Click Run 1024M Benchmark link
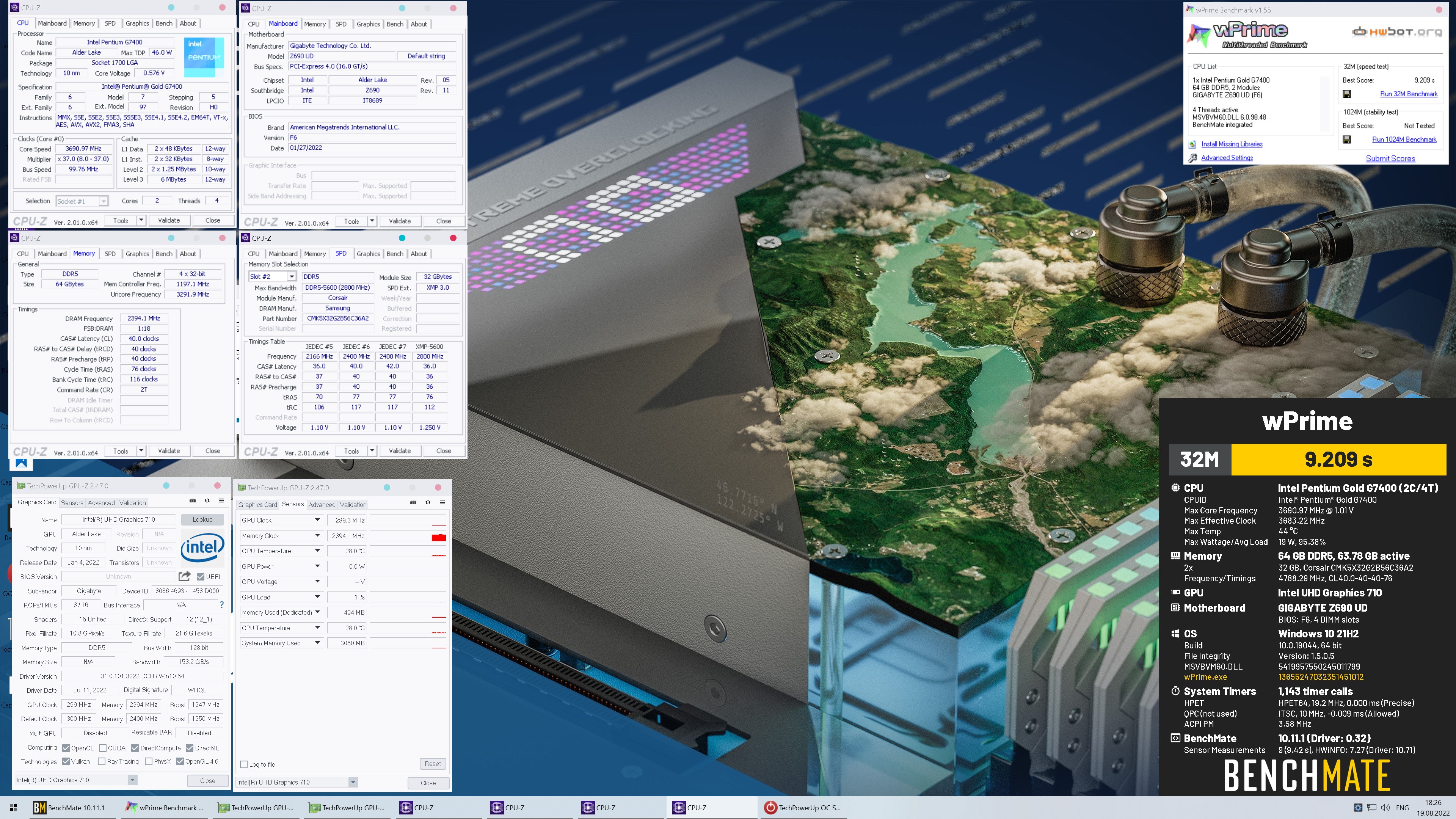Viewport: 1456px width, 819px height. 1404,139
